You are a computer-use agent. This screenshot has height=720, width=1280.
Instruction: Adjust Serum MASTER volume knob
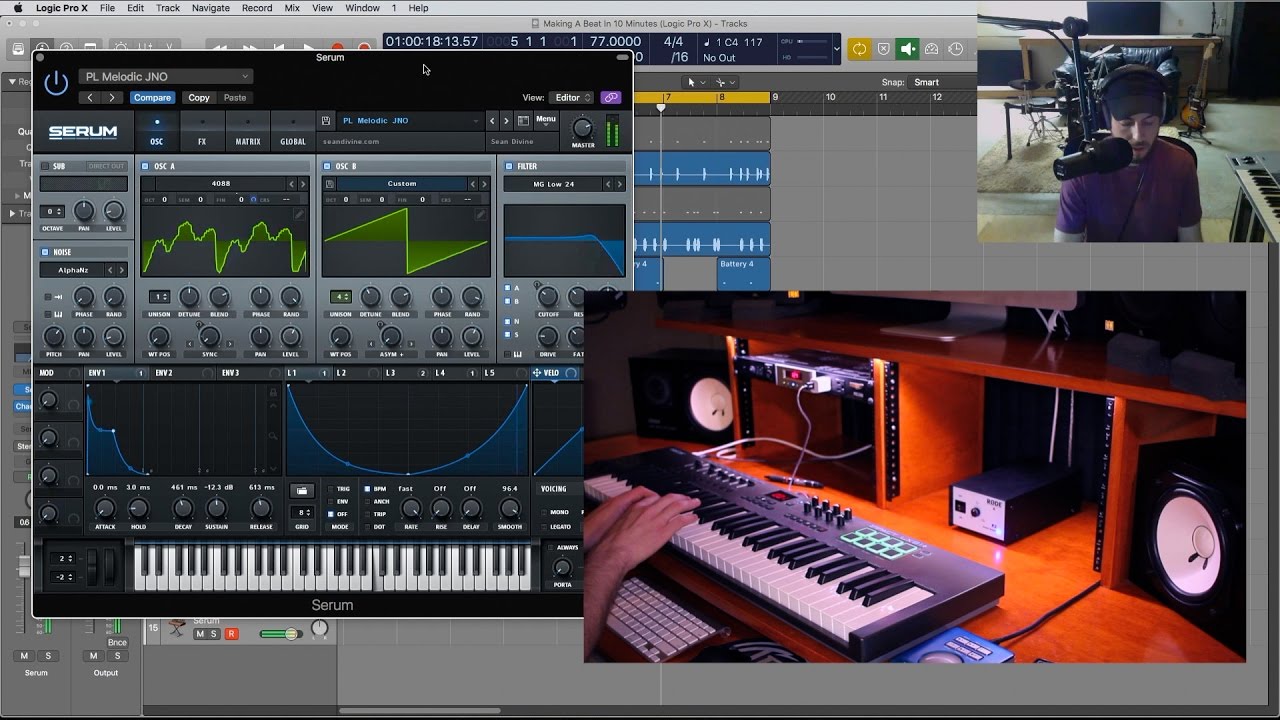pyautogui.click(x=582, y=127)
